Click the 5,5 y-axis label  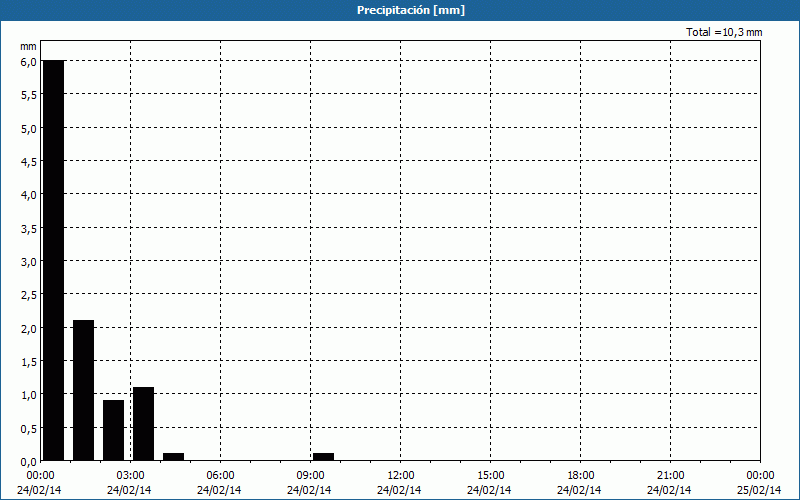[x=29, y=95]
